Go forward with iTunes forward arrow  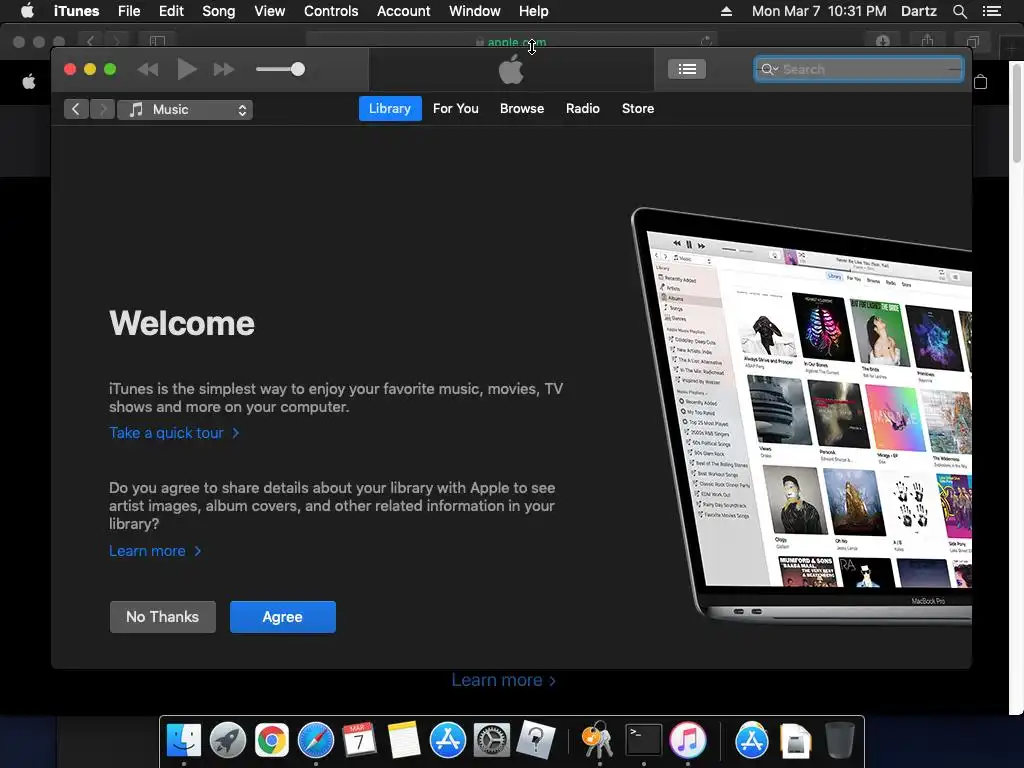[102, 110]
